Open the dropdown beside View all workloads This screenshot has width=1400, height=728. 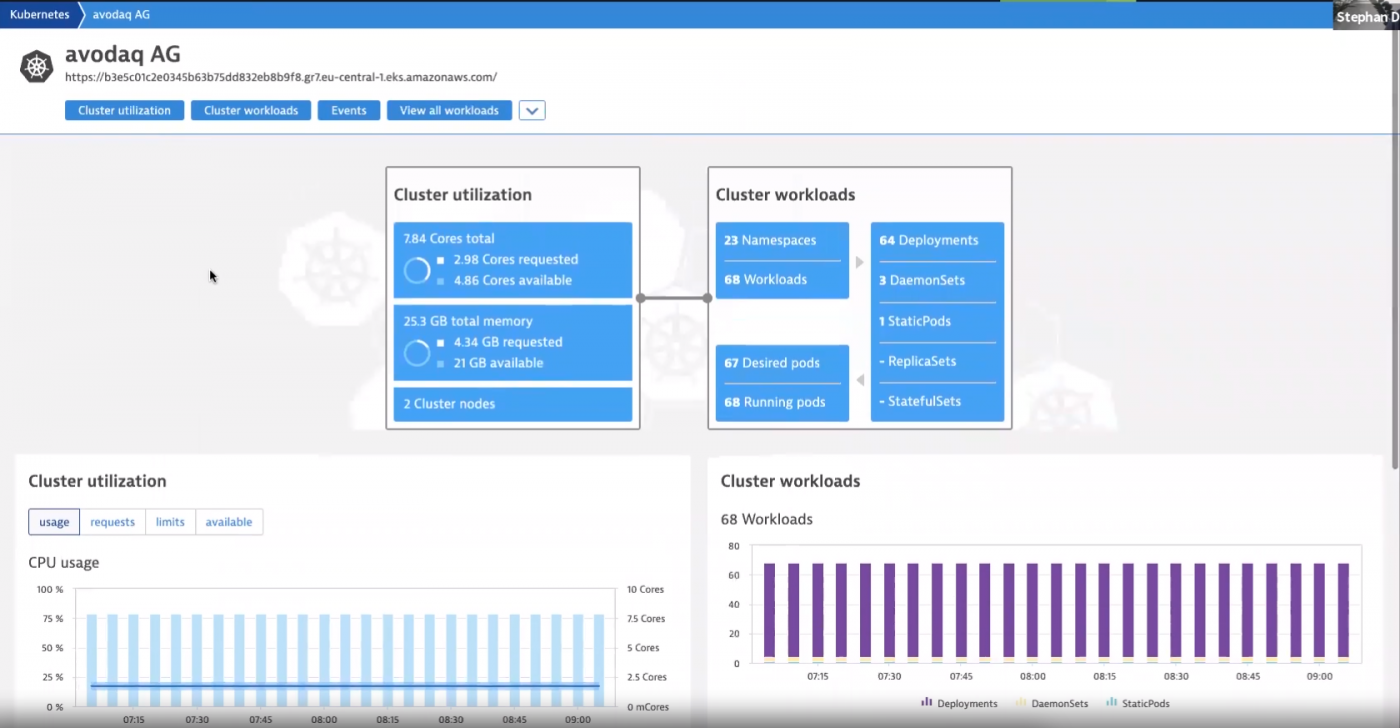(531, 110)
